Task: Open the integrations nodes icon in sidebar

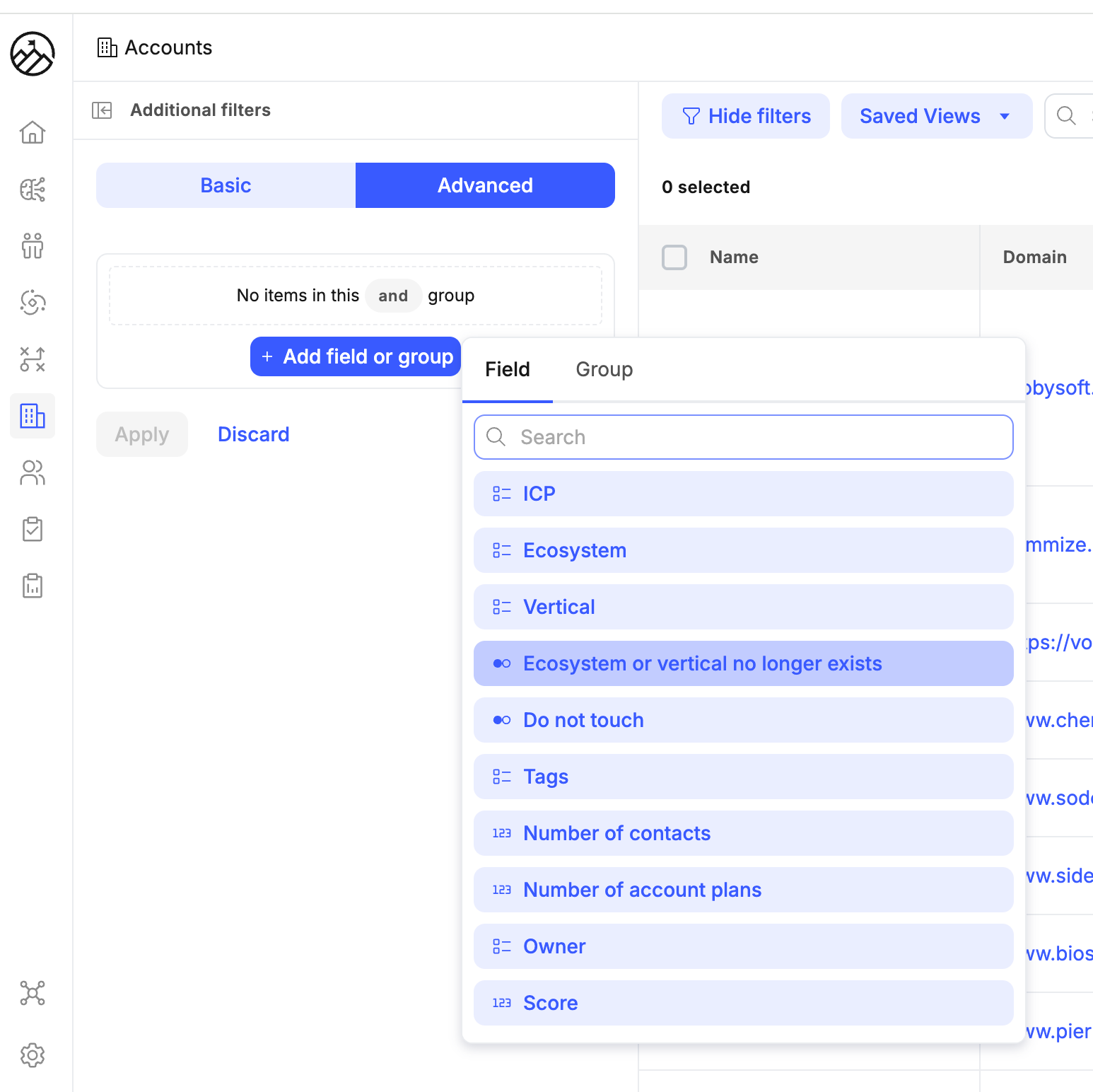Action: (x=33, y=993)
